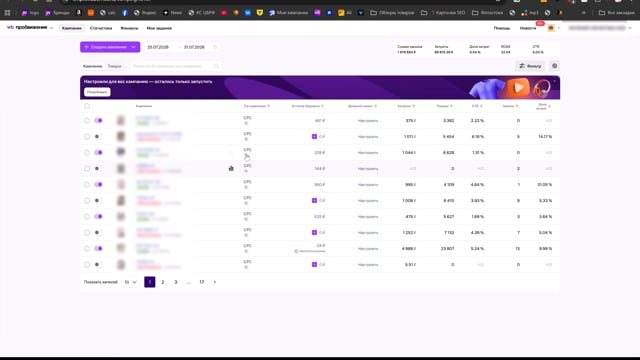The width and height of the screenshot is (640, 360).
Task: Sort by 'Показы' column arrow
Action: point(451,106)
